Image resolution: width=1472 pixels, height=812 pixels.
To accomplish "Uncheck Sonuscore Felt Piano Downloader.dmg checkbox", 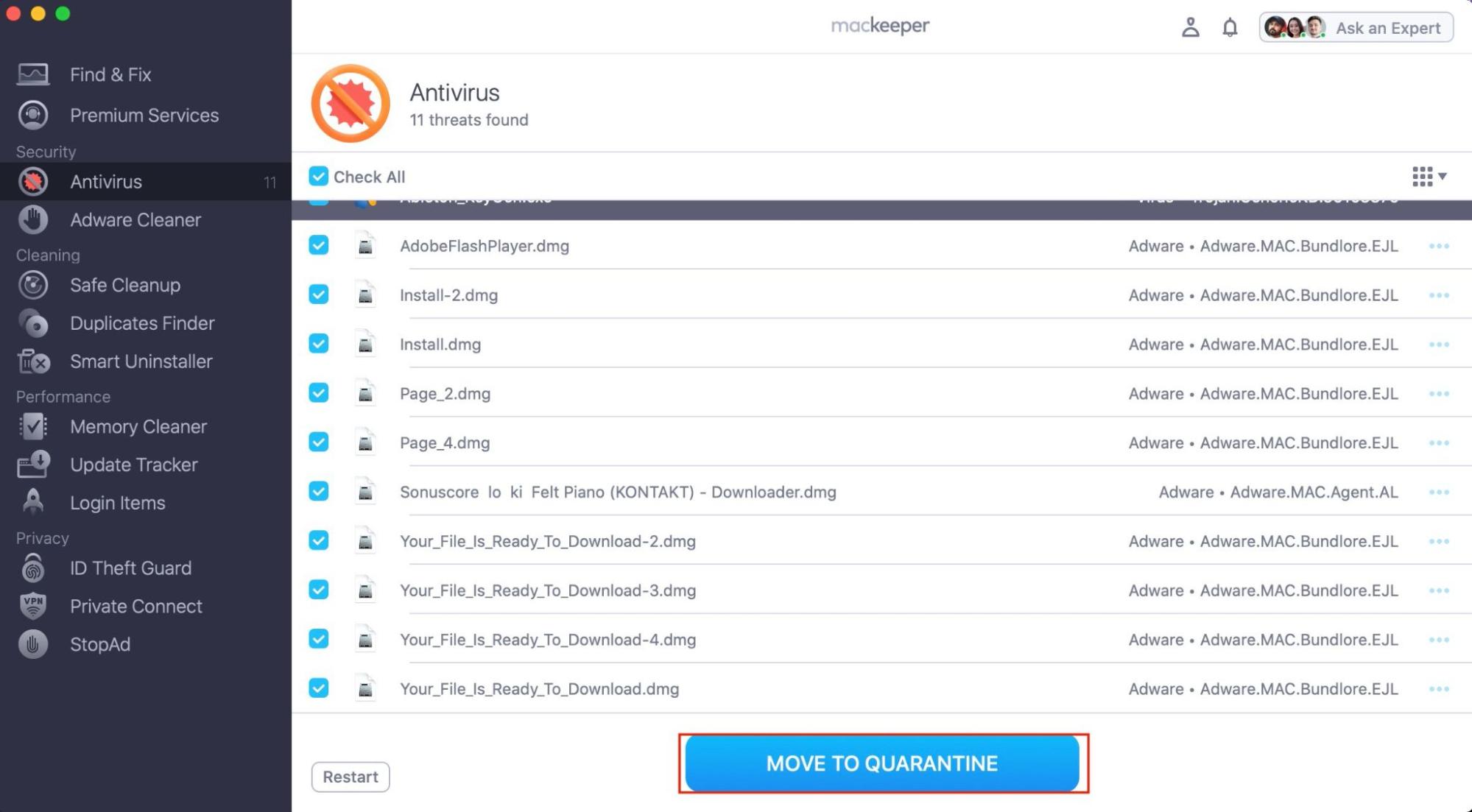I will tap(318, 491).
